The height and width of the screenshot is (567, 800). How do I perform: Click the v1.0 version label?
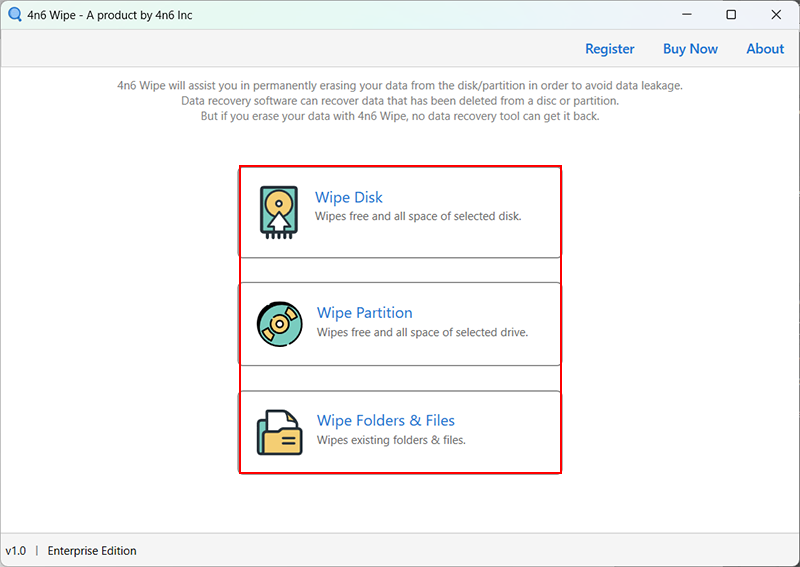(x=16, y=551)
